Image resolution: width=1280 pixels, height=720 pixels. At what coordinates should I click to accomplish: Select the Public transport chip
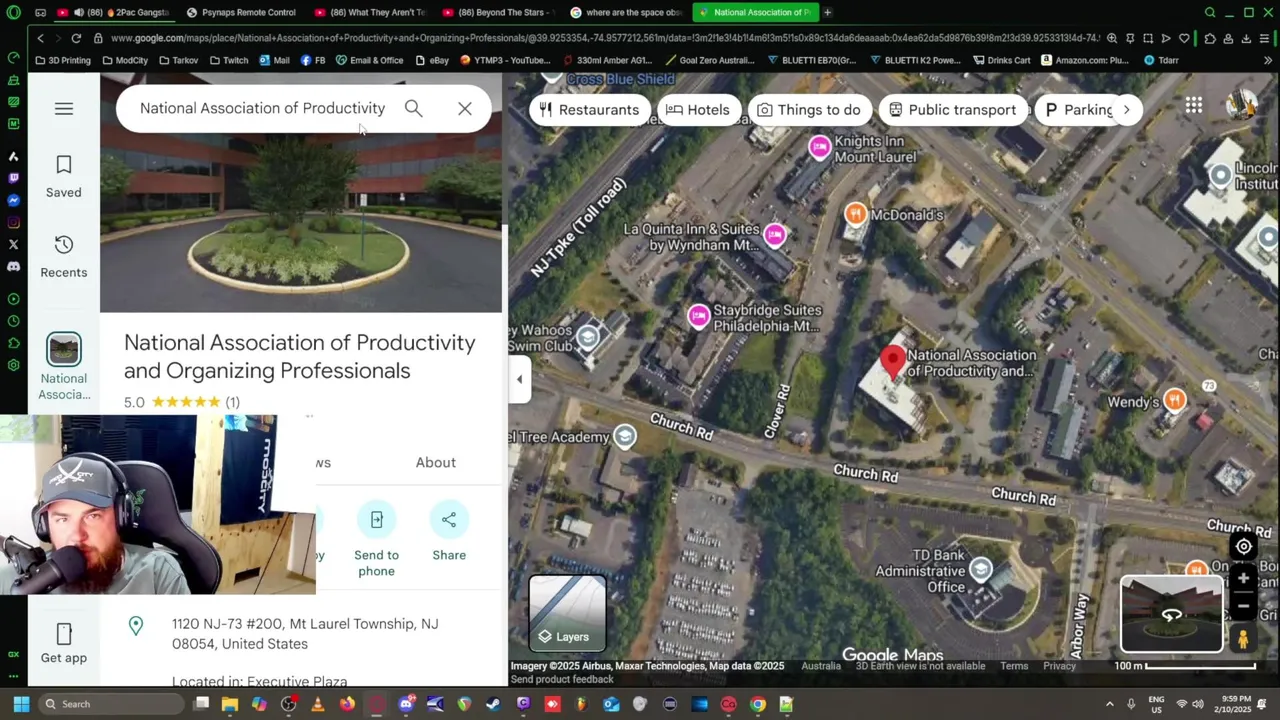tap(952, 110)
